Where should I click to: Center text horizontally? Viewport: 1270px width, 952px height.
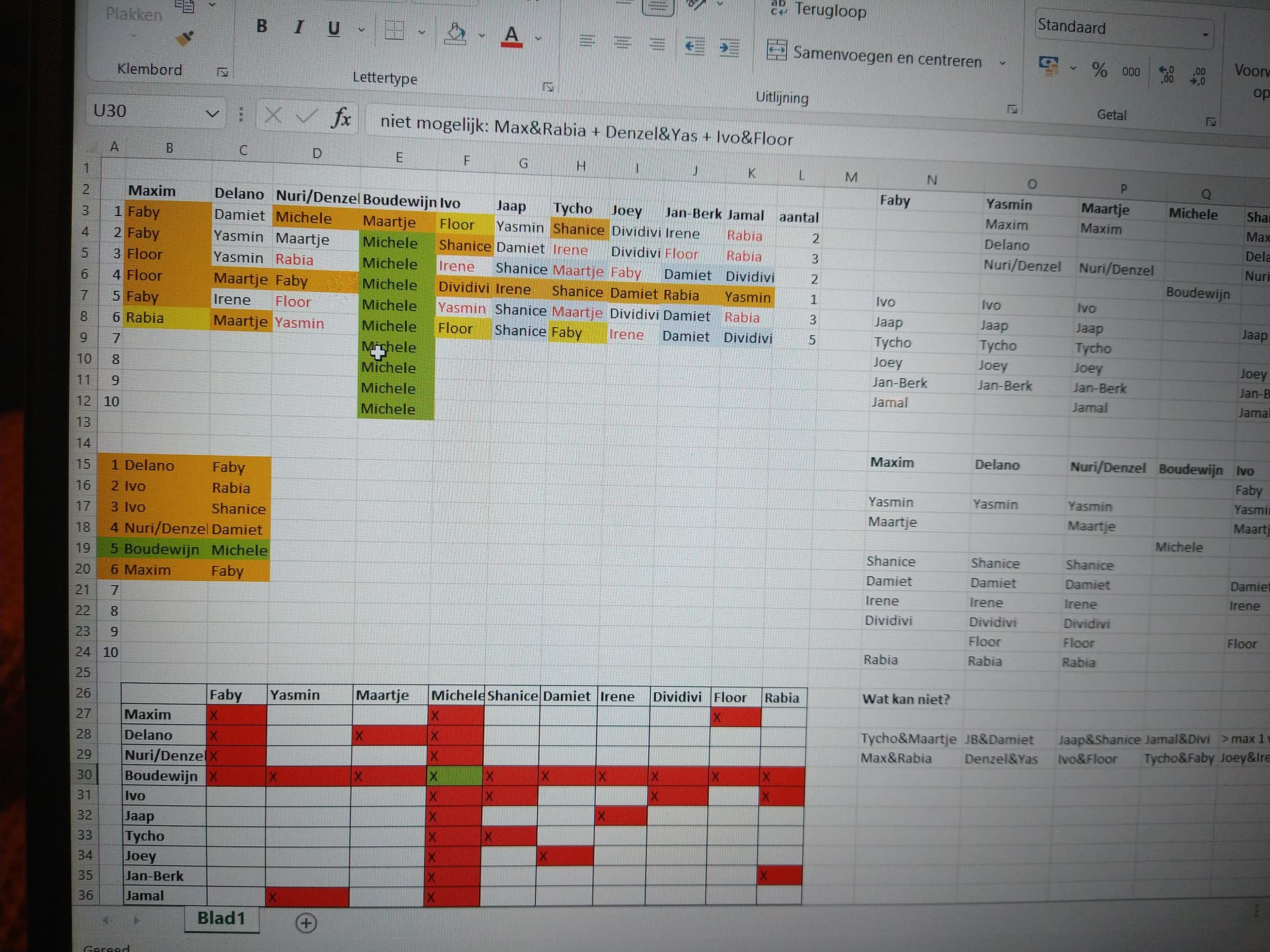click(x=622, y=42)
